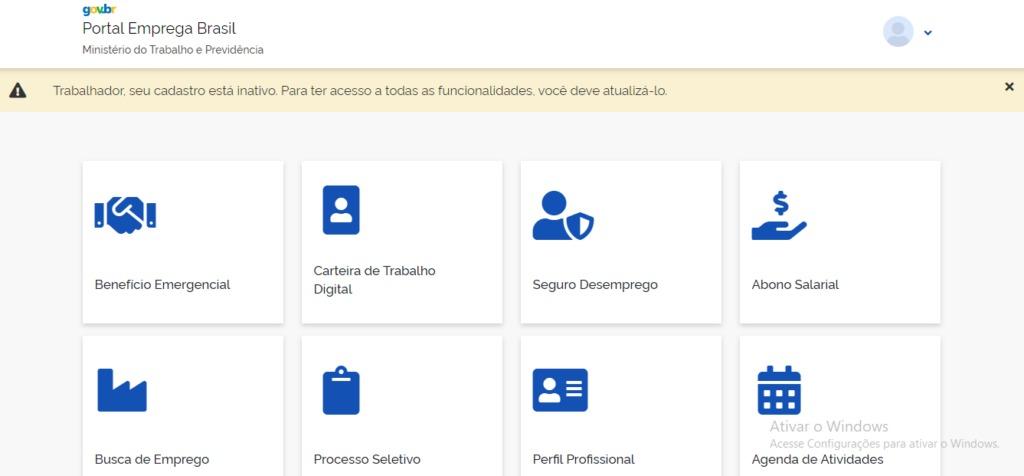Screen dimensions: 1024x476
Task: Open the Abono Salarial text label
Action: click(x=795, y=285)
